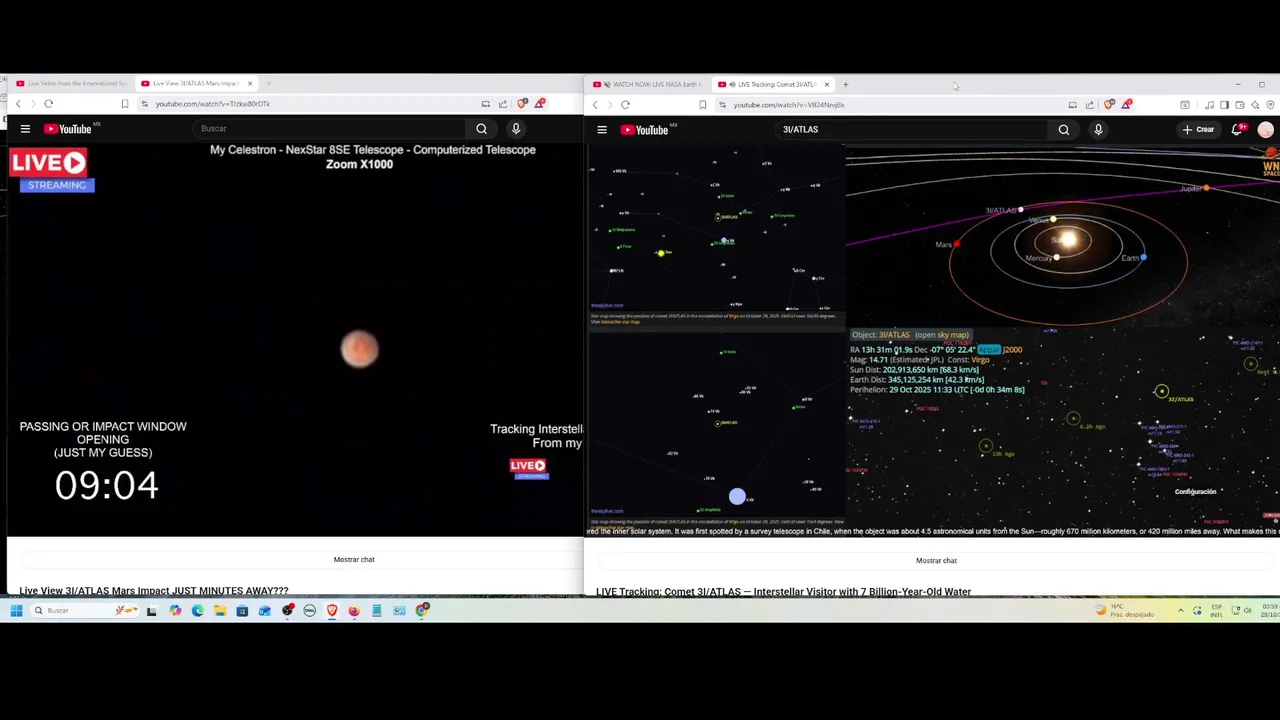This screenshot has width=1280, height=720.
Task: Click (open sky map) link in the video overlay
Action: click(940, 335)
